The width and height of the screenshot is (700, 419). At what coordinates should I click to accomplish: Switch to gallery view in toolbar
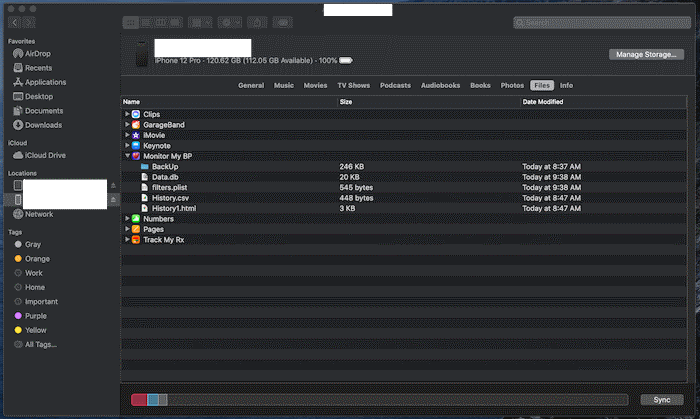pyautogui.click(x=175, y=22)
